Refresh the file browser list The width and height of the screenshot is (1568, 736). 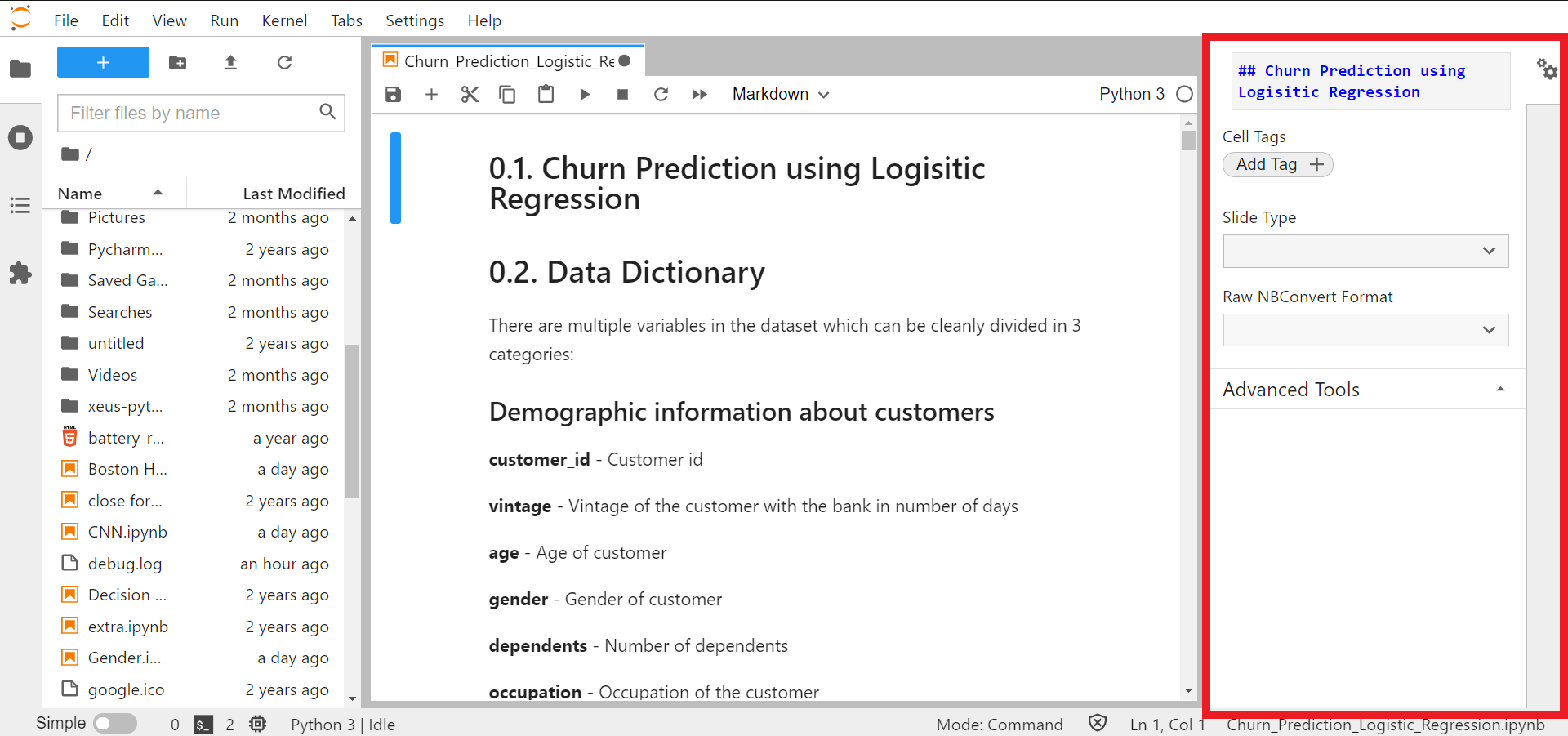(x=284, y=63)
